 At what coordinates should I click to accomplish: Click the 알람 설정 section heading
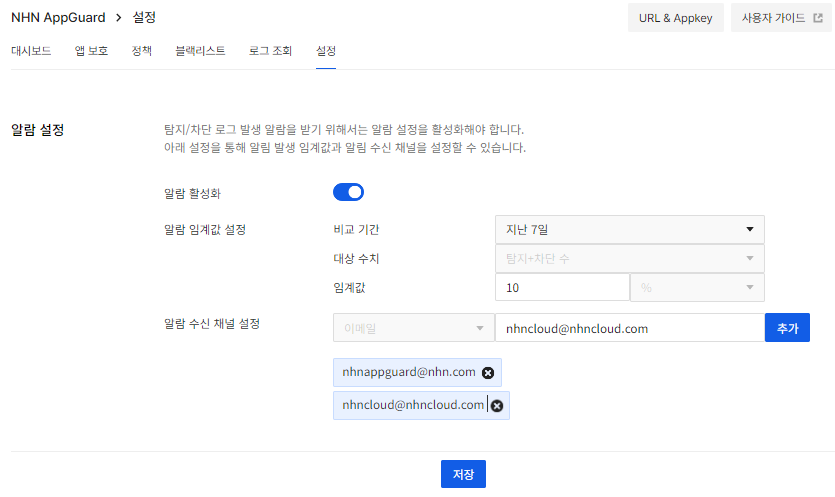tap(38, 130)
